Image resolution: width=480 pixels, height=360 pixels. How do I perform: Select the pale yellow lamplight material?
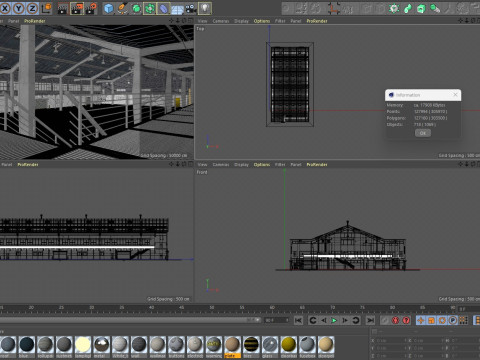coord(83,347)
